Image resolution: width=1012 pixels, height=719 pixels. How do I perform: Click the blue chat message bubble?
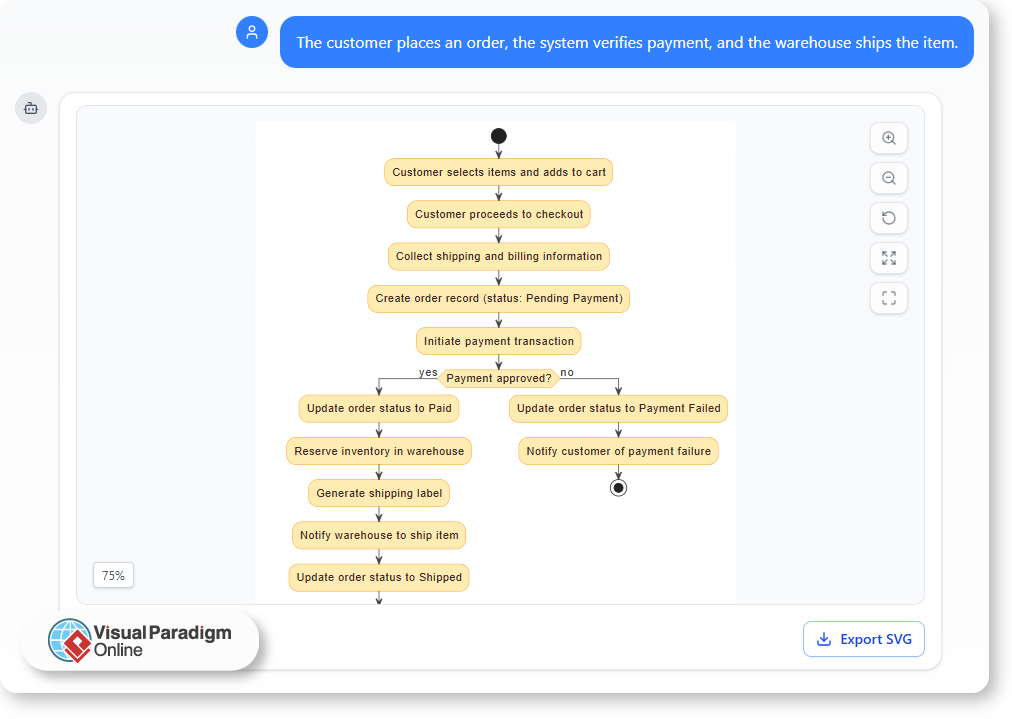627,42
